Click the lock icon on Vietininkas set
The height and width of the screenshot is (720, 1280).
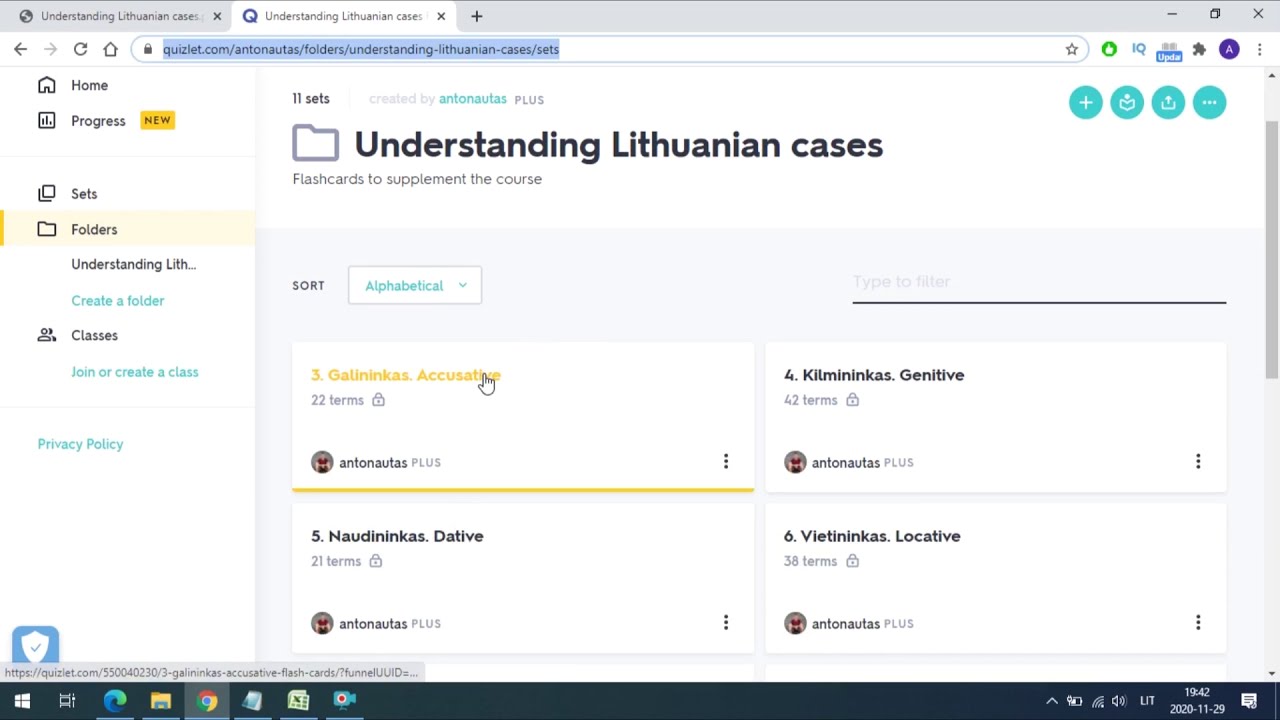click(x=852, y=561)
